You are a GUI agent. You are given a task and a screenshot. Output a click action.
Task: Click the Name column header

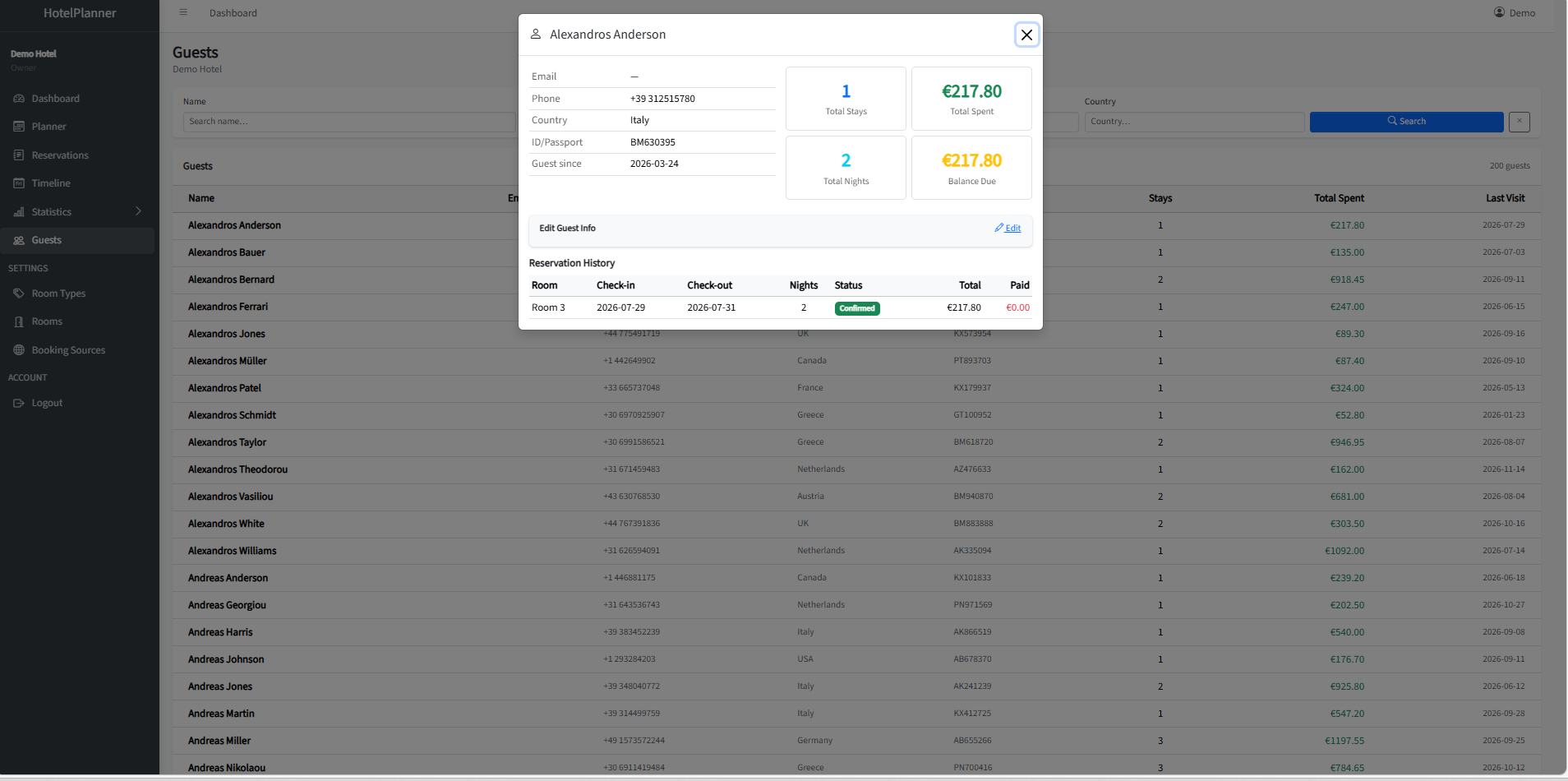coord(201,198)
